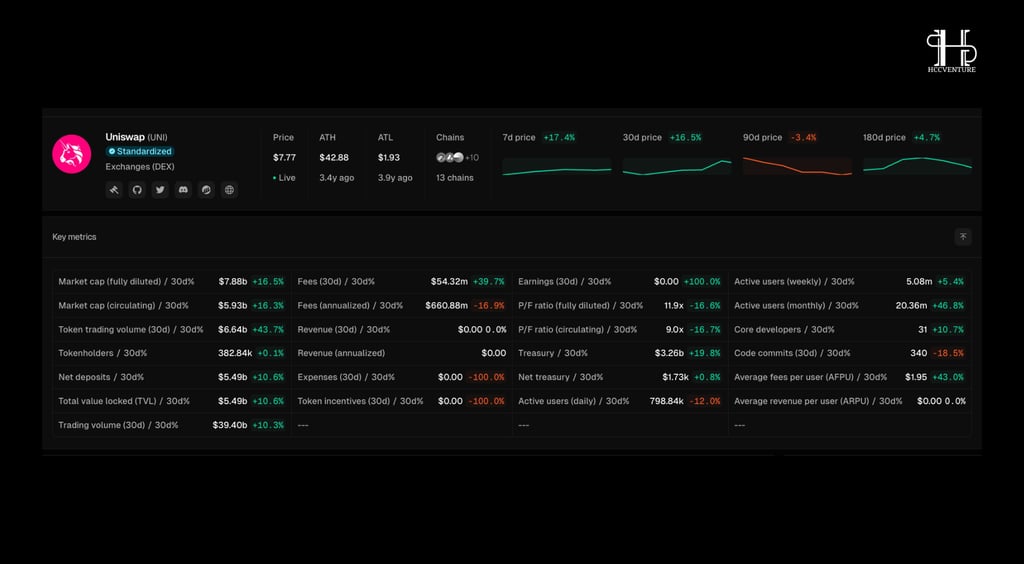Screen dimensions: 1024x564
Task: Click the +10 more chains indicator
Action: coord(472,157)
